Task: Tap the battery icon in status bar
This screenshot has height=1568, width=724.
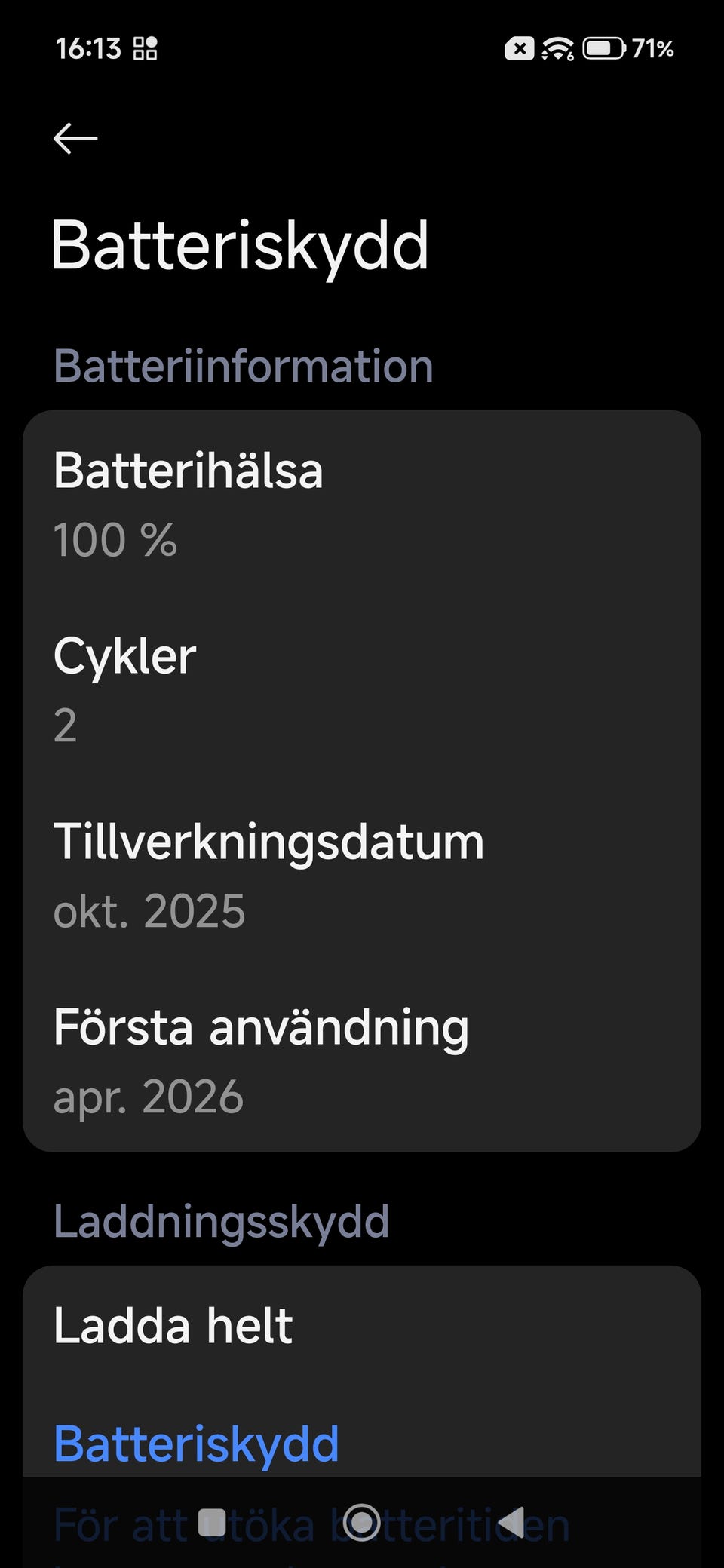Action: (603, 49)
